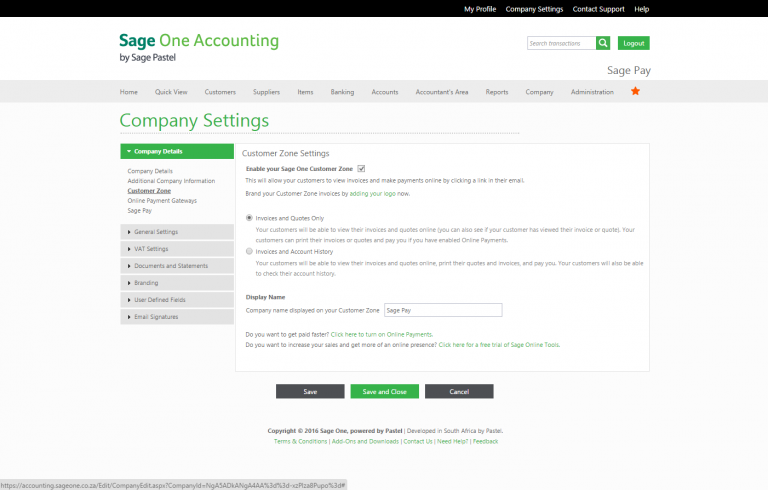The image size is (768, 490).
Task: Click the adding your logo link
Action: tap(373, 194)
